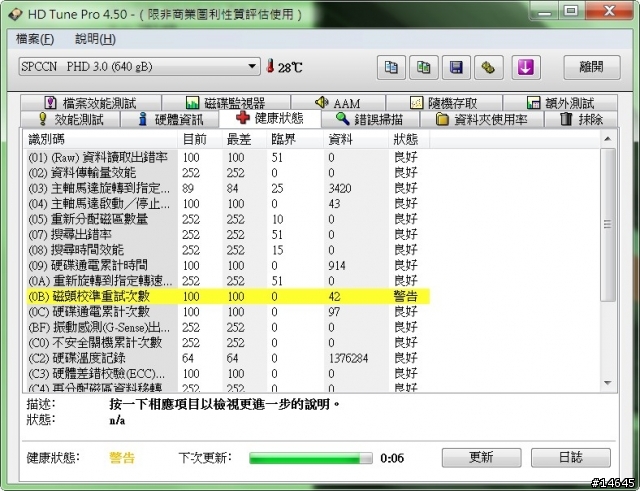Select the (01) (Raw) 資料讀取出錯率 row
This screenshot has height=491, width=640.
[x=228, y=158]
